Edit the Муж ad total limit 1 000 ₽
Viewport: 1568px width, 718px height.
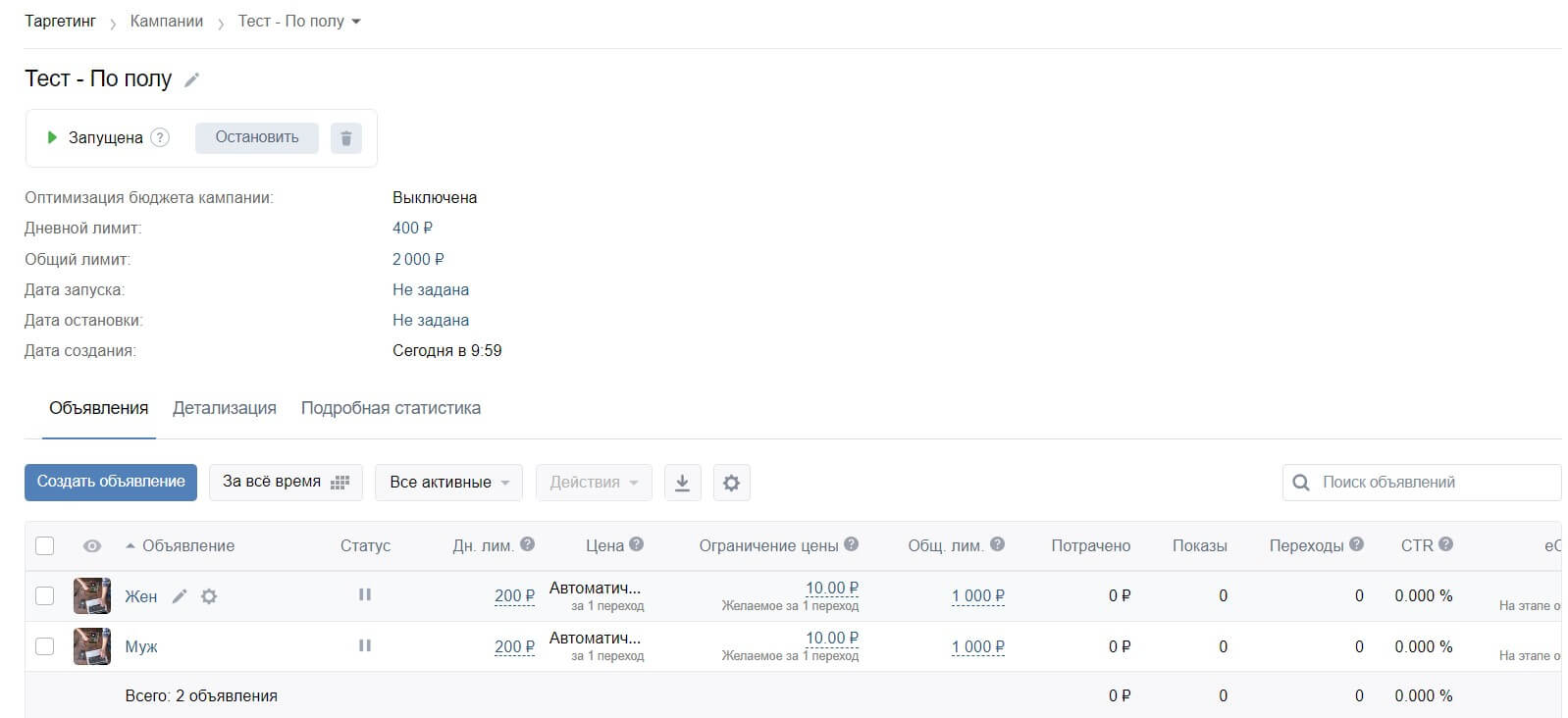pos(978,647)
